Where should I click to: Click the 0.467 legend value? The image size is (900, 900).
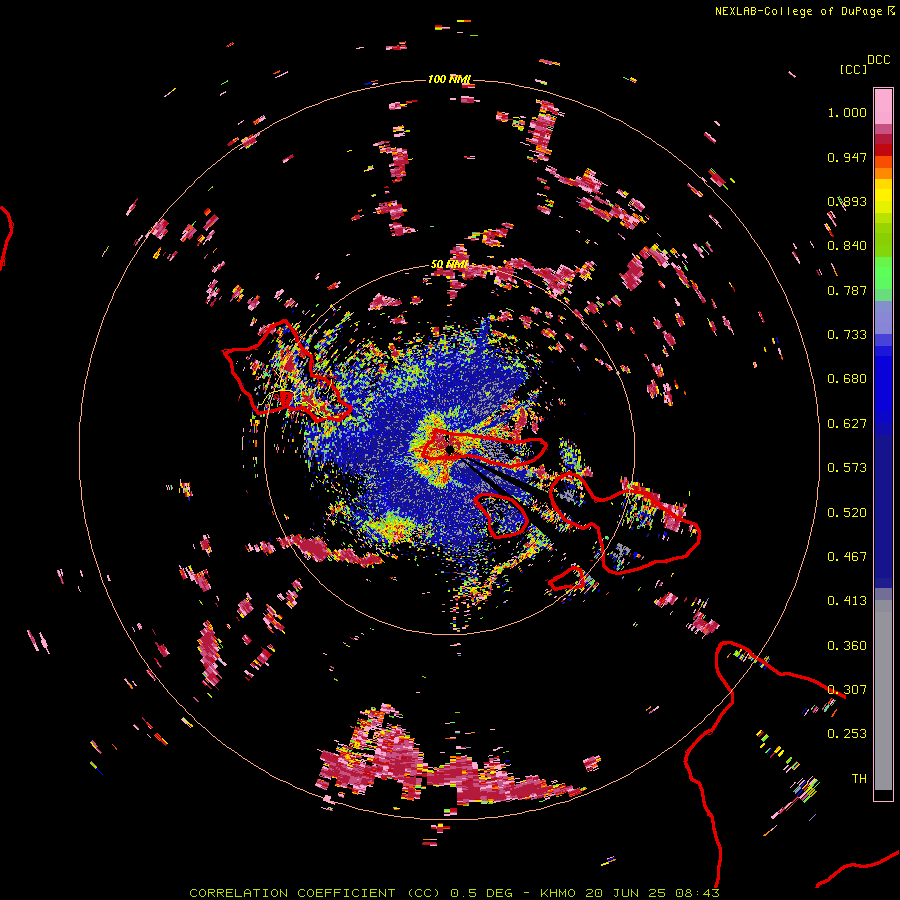pyautogui.click(x=847, y=557)
